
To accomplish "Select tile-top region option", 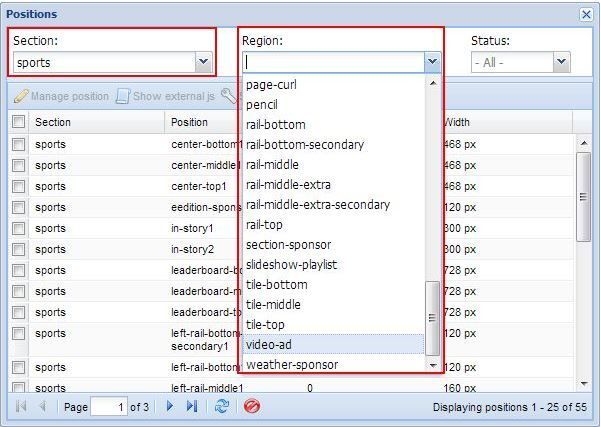I will pos(333,325).
